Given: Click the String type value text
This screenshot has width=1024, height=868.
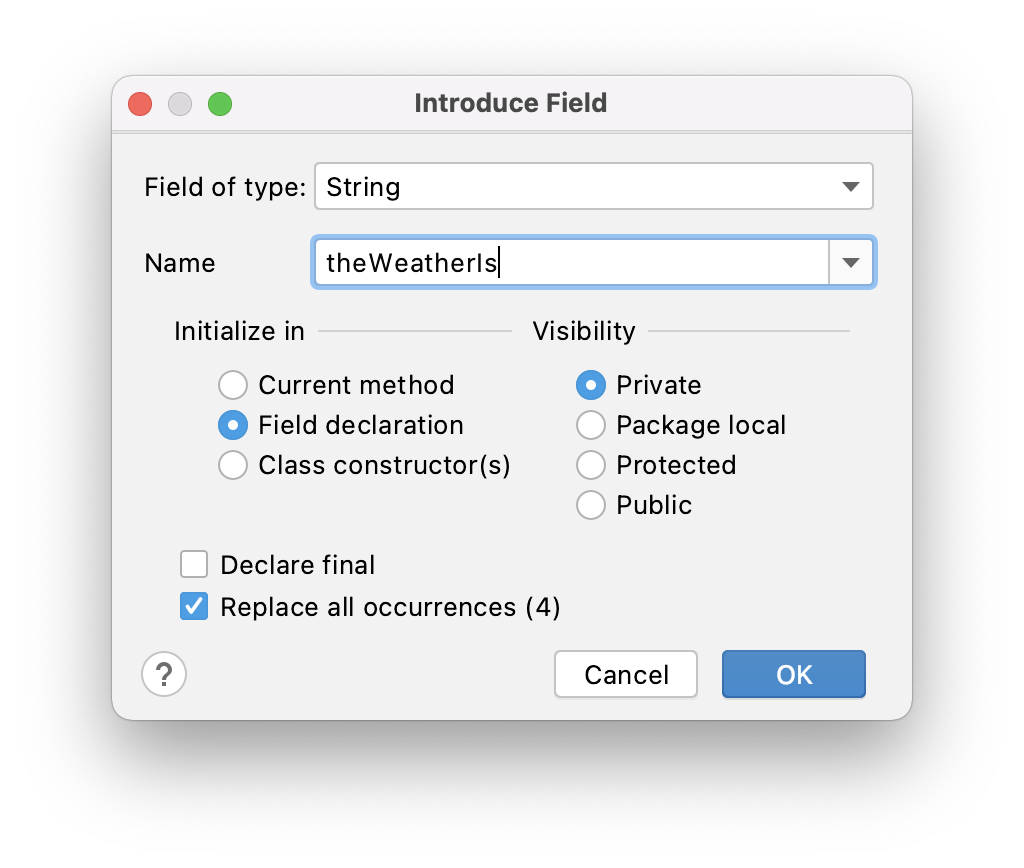Looking at the screenshot, I should [x=364, y=187].
